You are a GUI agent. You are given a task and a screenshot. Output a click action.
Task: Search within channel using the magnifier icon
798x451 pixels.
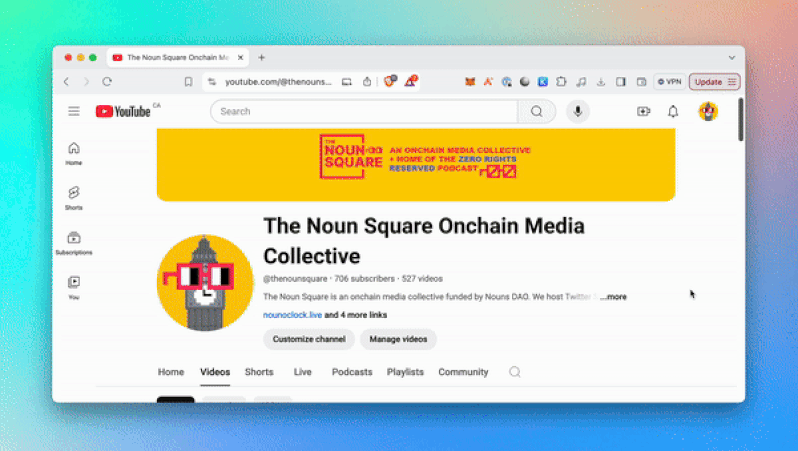(515, 372)
